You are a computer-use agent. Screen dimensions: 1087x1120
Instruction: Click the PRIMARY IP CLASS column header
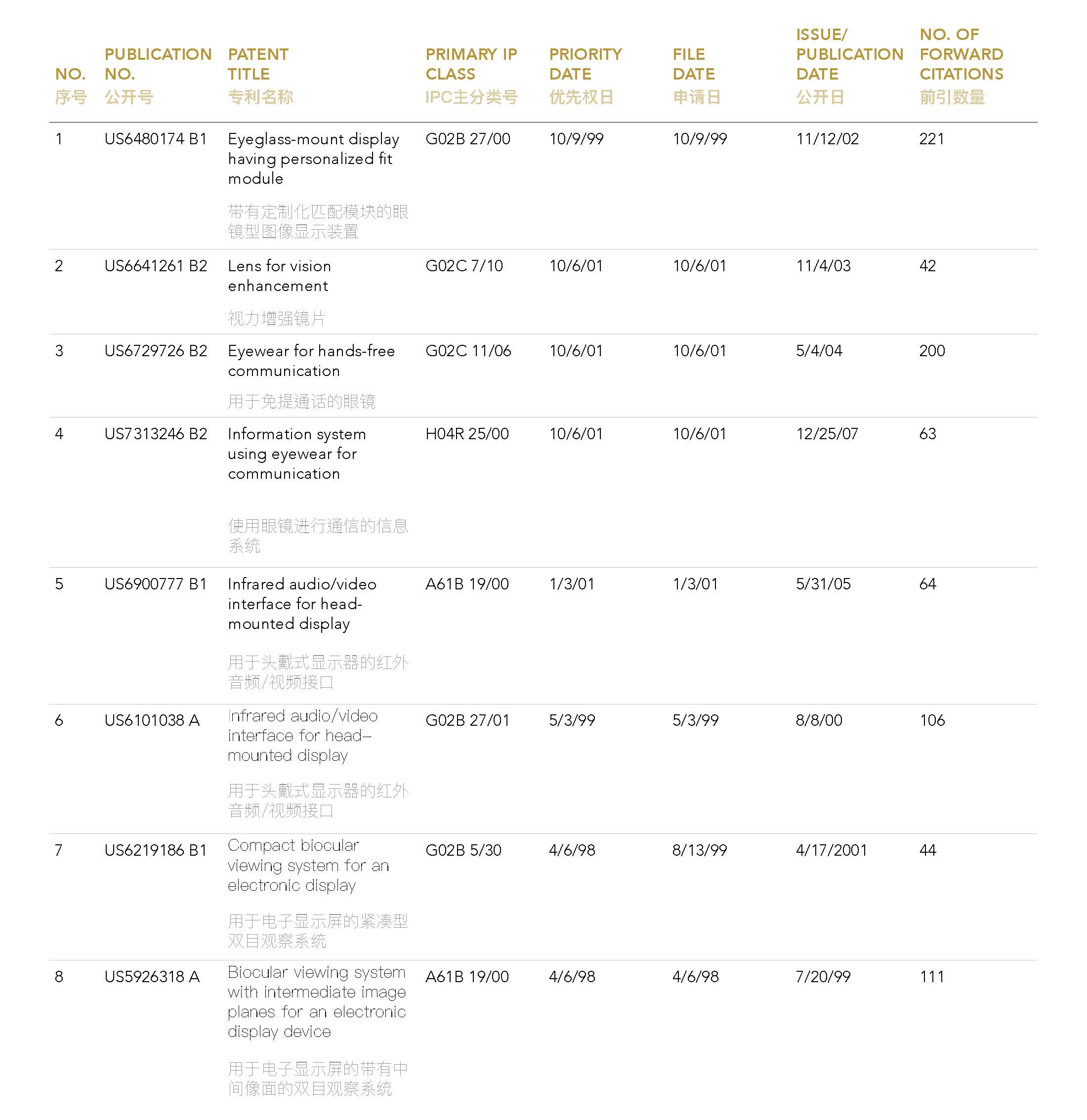471,64
